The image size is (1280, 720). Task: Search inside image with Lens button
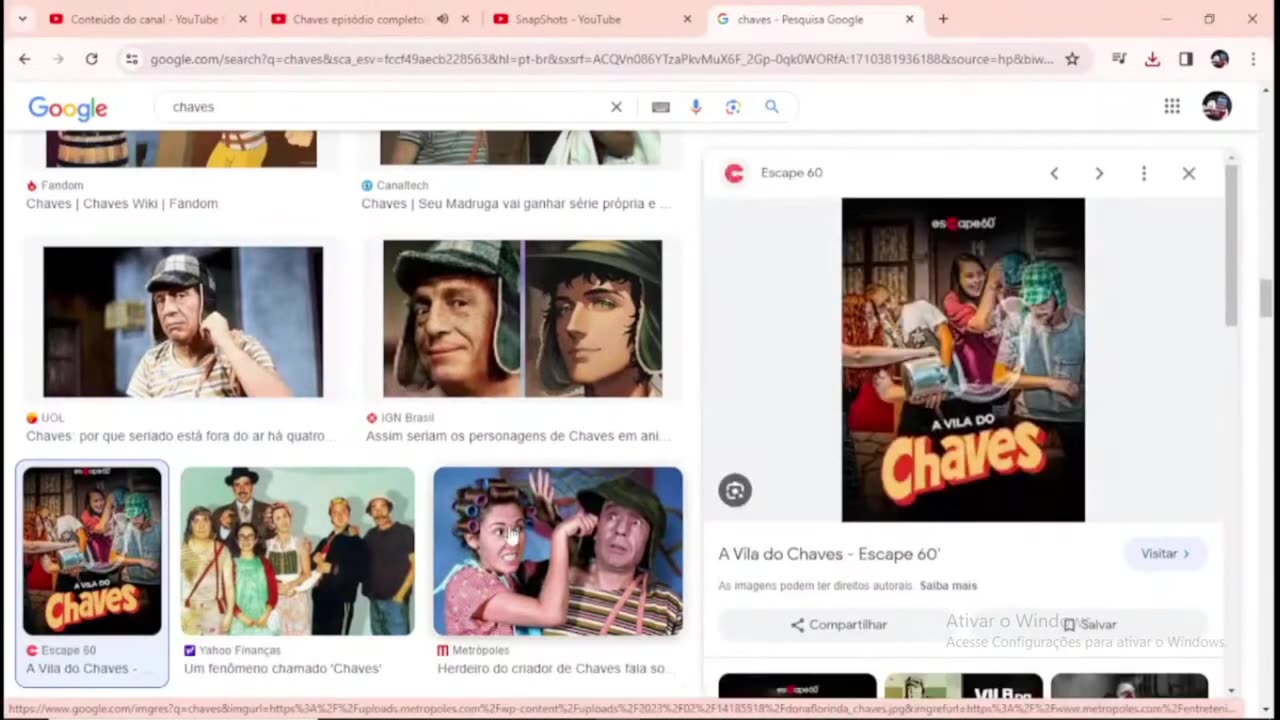[735, 490]
